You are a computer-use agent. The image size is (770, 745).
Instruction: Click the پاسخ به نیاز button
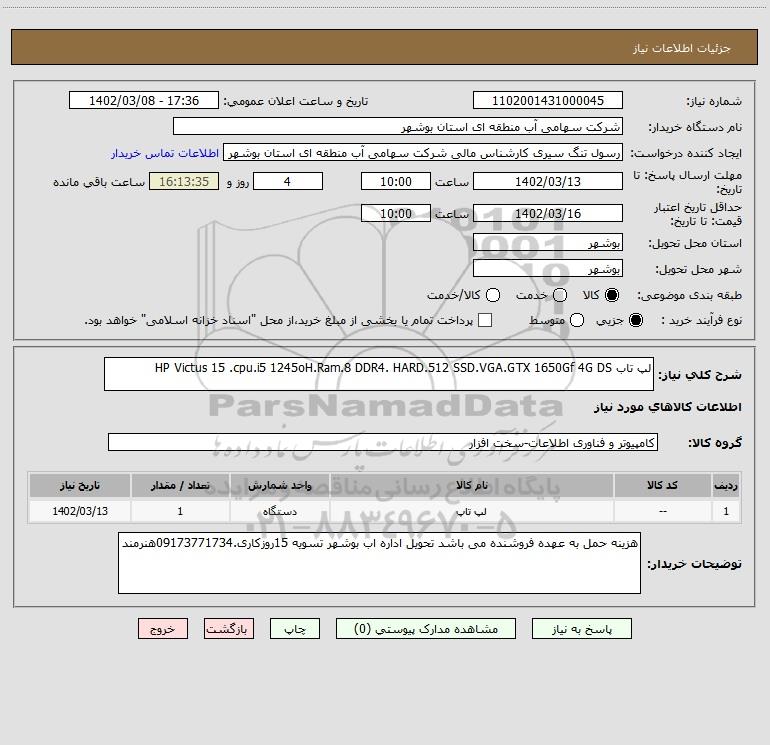click(582, 629)
